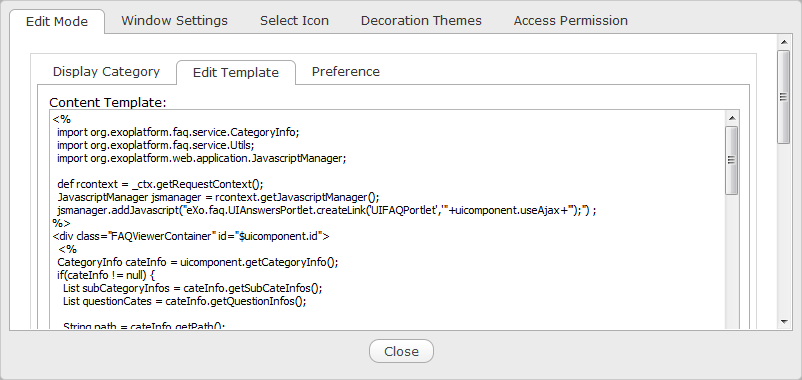Click inside the Content Template code editor
Screen dimensions: 802x380
click(388, 220)
